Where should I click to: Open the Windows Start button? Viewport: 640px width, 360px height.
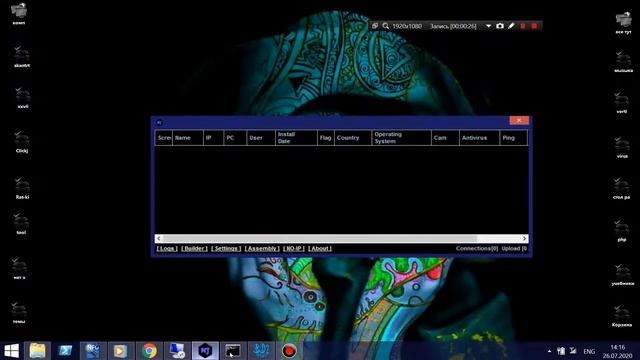pyautogui.click(x=11, y=351)
